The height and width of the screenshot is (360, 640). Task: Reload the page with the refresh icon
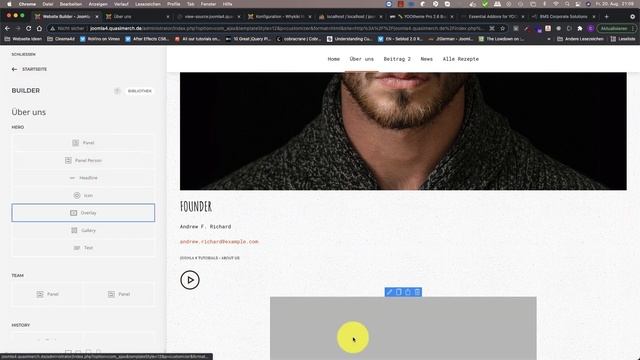coord(29,28)
